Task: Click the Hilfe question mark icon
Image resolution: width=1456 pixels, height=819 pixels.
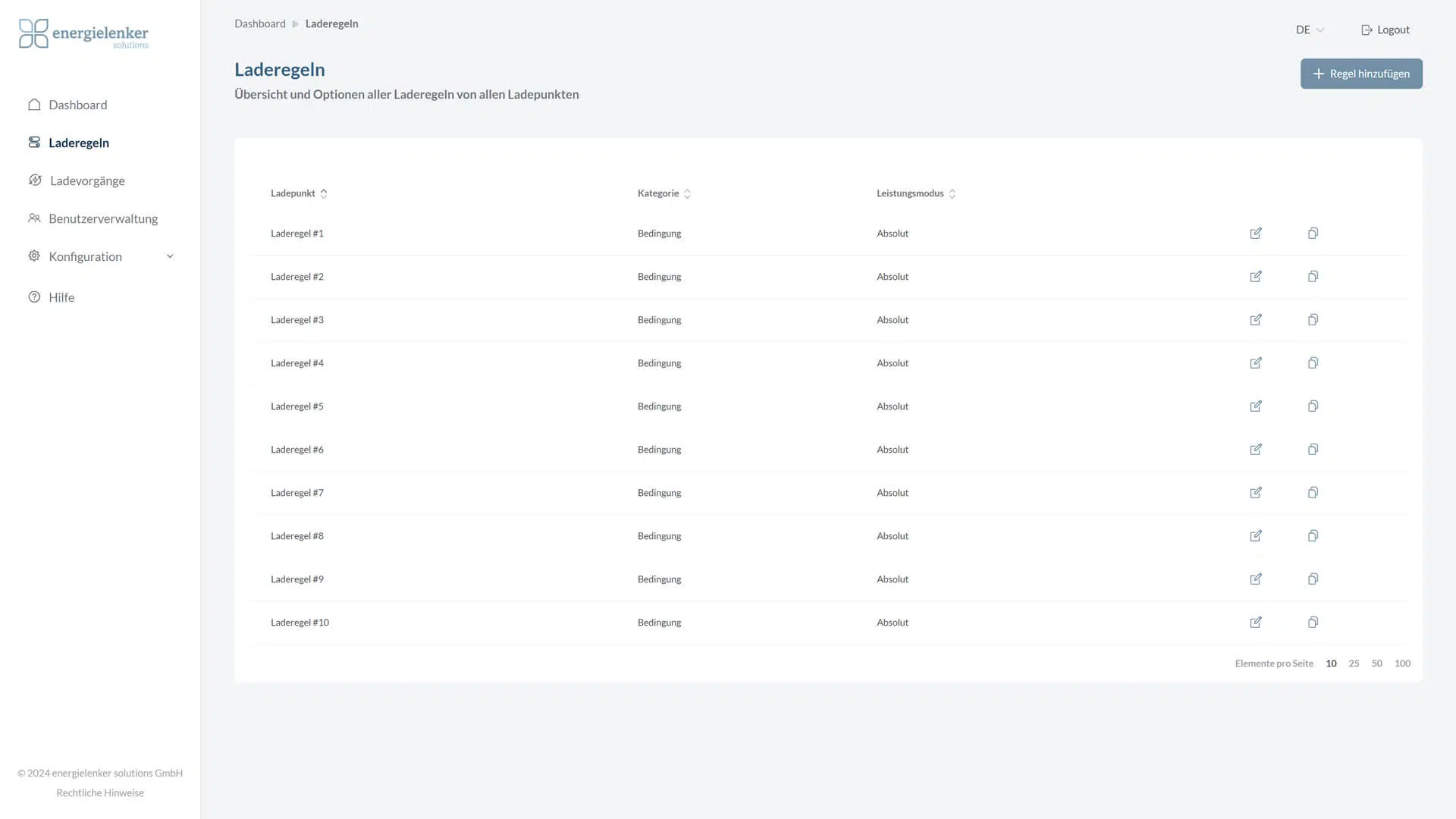Action: 34,297
